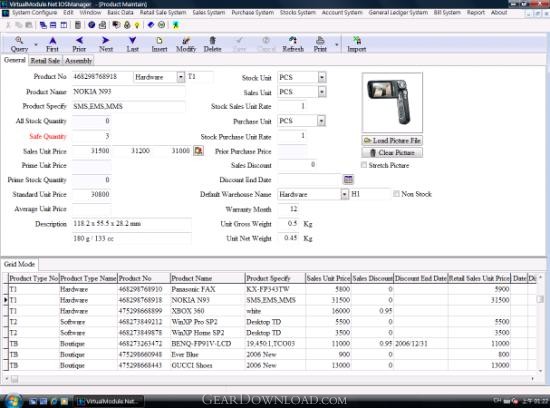Viewport: 550px width, 408px height.
Task: Click the Load Picture File button
Action: coord(392,141)
